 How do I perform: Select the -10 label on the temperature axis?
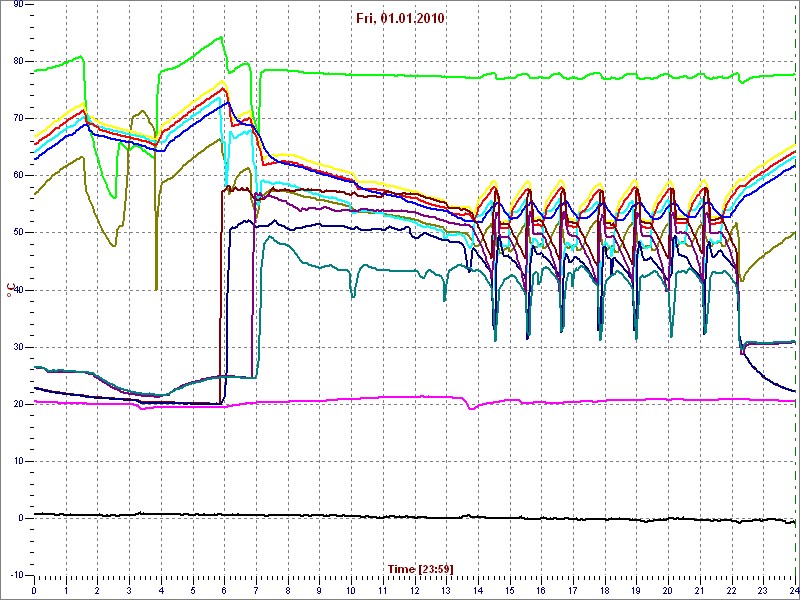(x=15, y=575)
